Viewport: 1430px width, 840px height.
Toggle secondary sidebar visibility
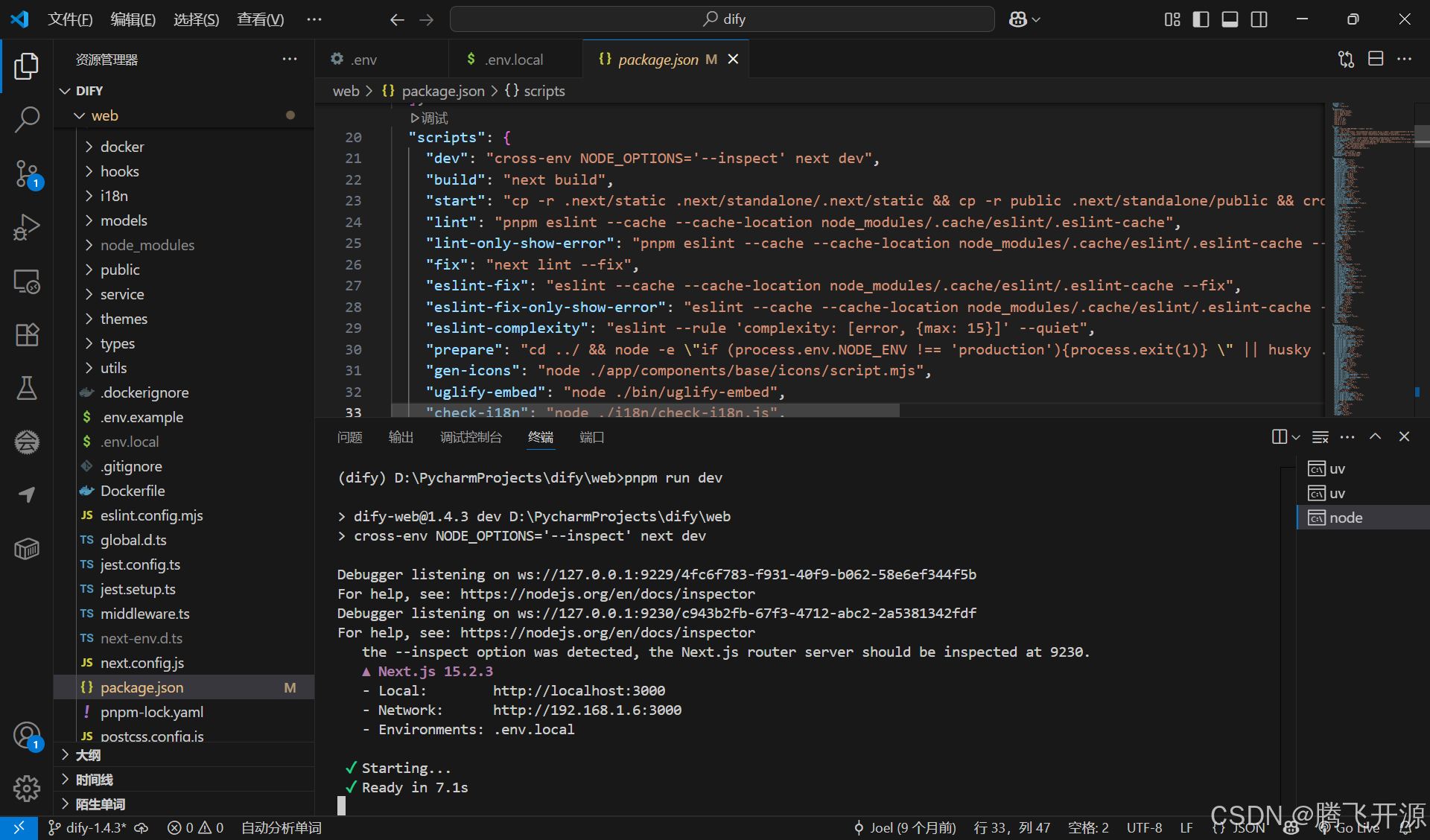(1259, 19)
